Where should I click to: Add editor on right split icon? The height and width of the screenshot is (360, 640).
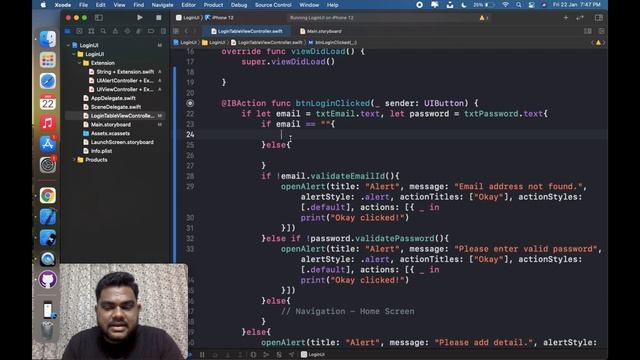[x=601, y=31]
